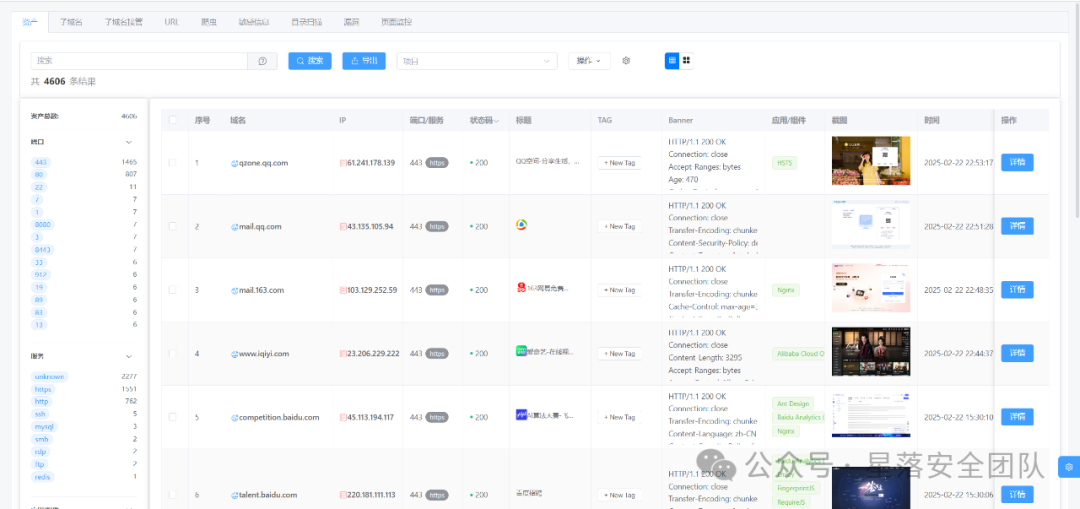Click the IP icon before 43.135.105.94

click(x=343, y=227)
